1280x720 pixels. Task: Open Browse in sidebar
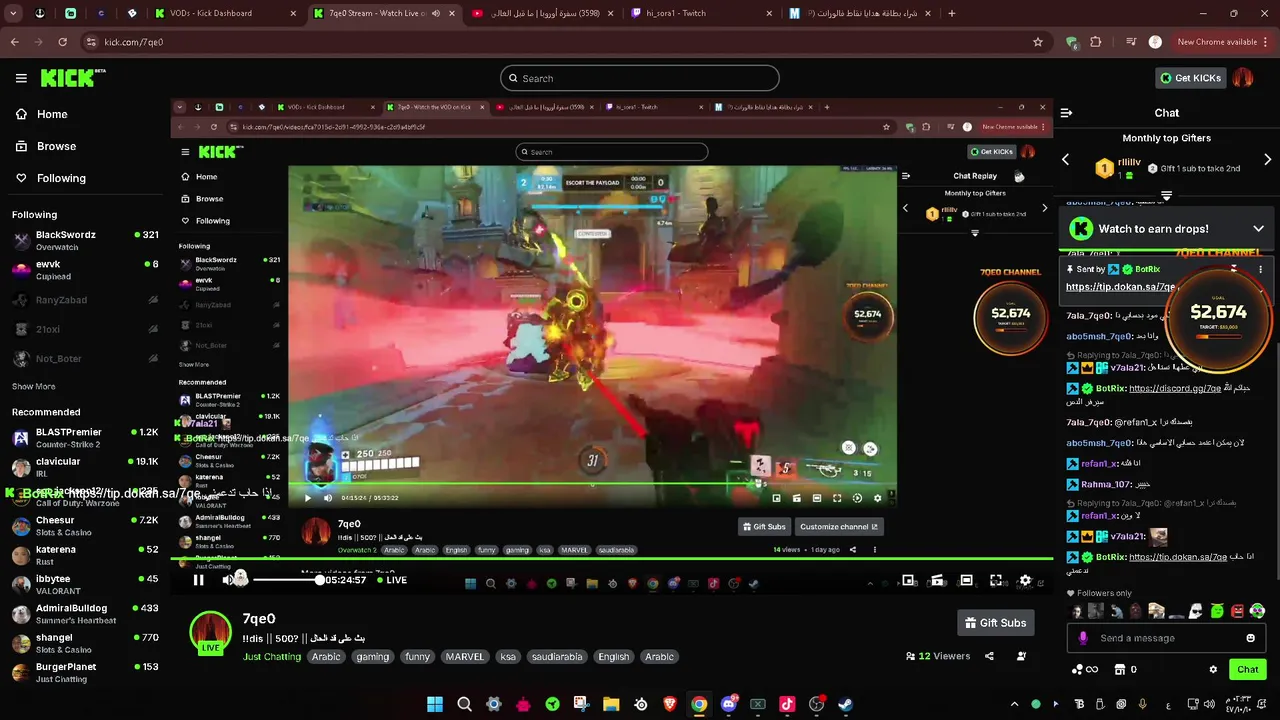click(45, 146)
